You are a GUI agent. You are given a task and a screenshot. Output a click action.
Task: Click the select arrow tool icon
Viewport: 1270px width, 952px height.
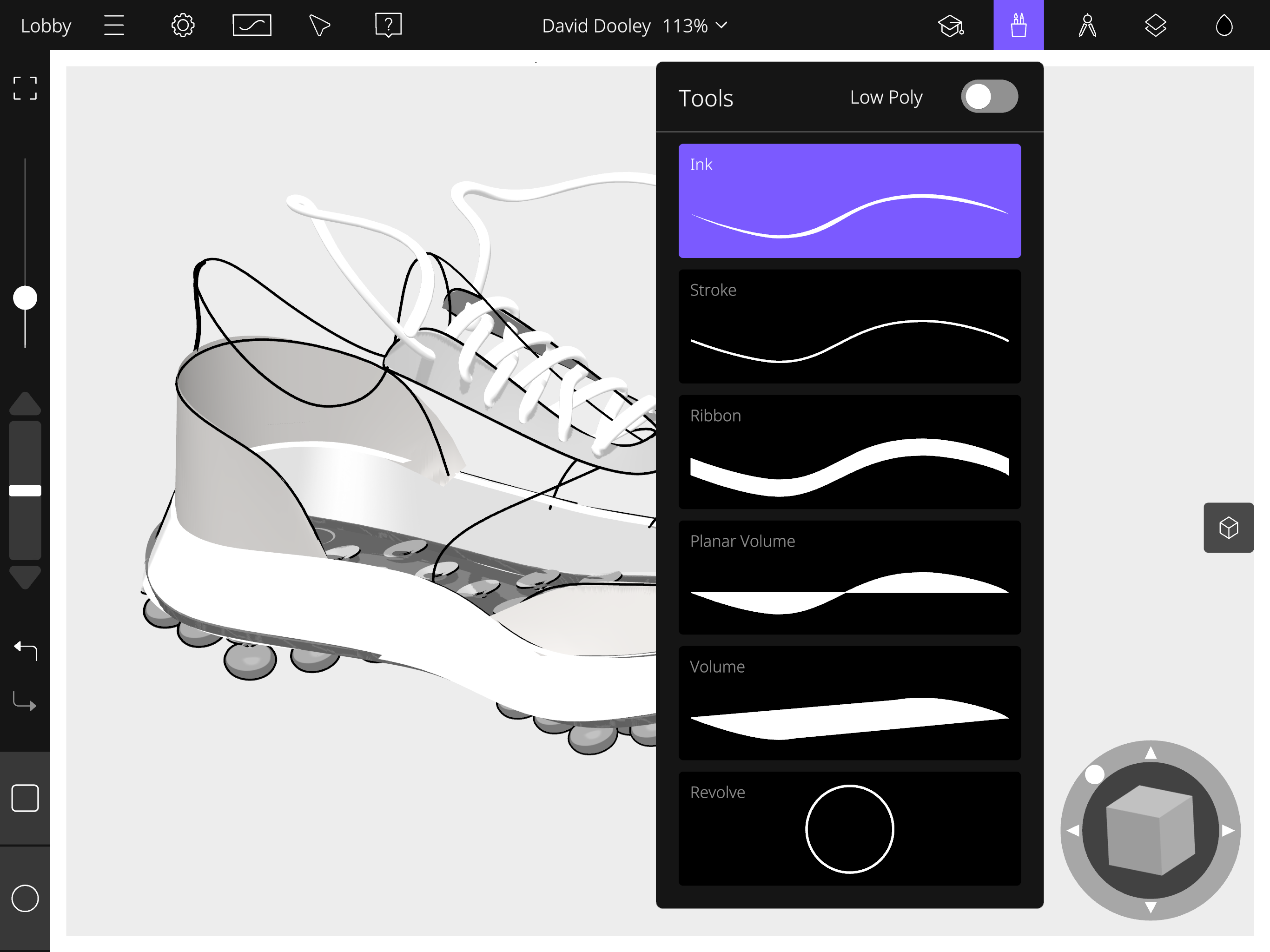tap(319, 25)
